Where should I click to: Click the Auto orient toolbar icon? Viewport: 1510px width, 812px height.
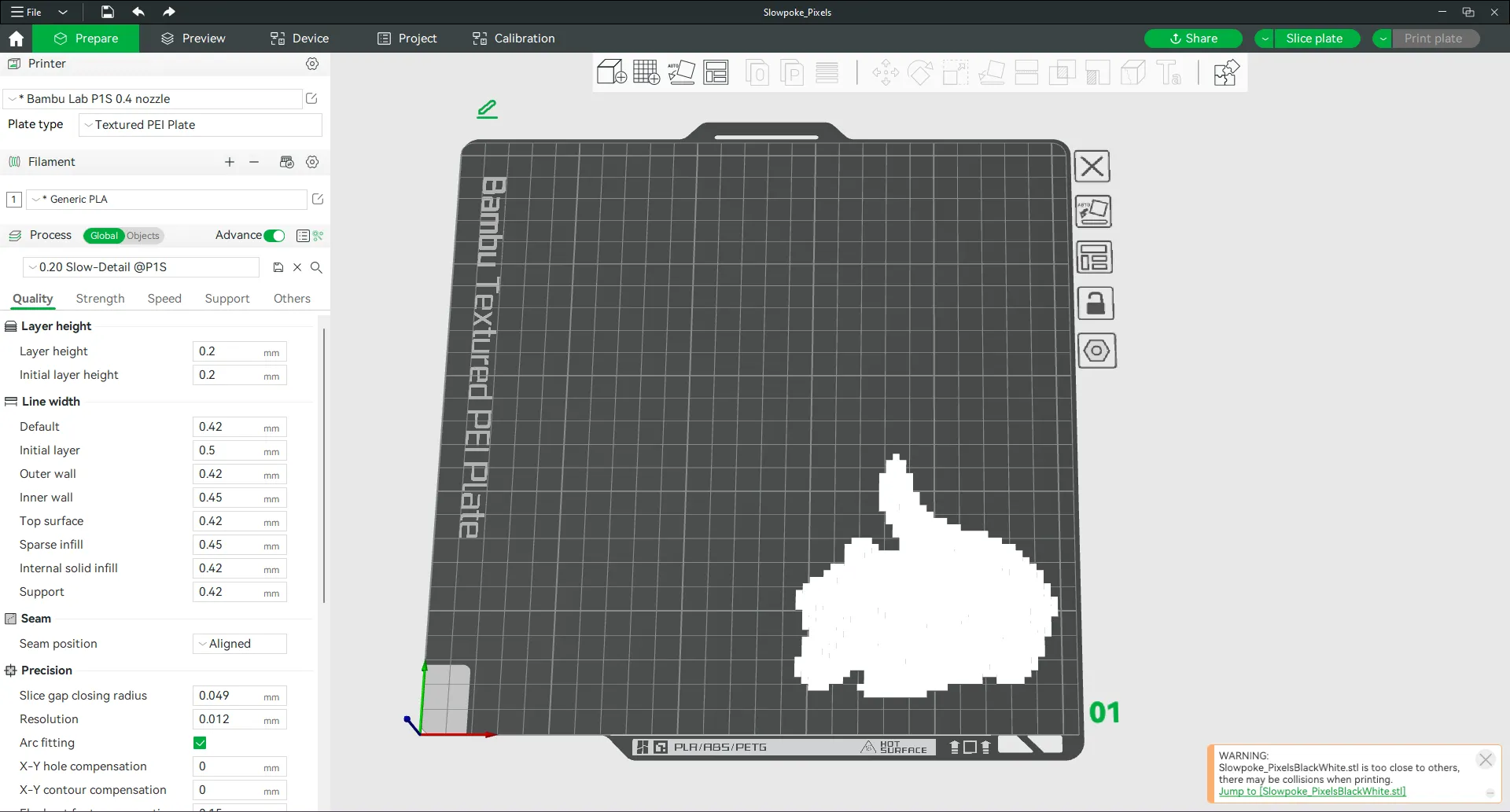(x=681, y=72)
